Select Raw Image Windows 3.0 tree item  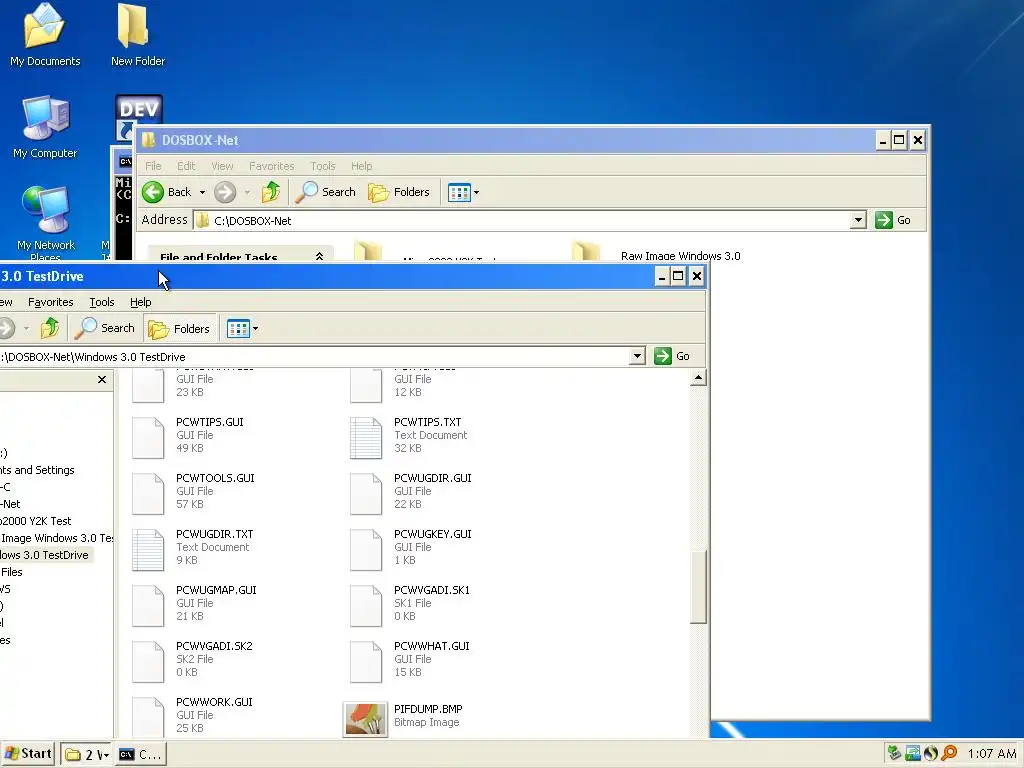click(x=57, y=538)
